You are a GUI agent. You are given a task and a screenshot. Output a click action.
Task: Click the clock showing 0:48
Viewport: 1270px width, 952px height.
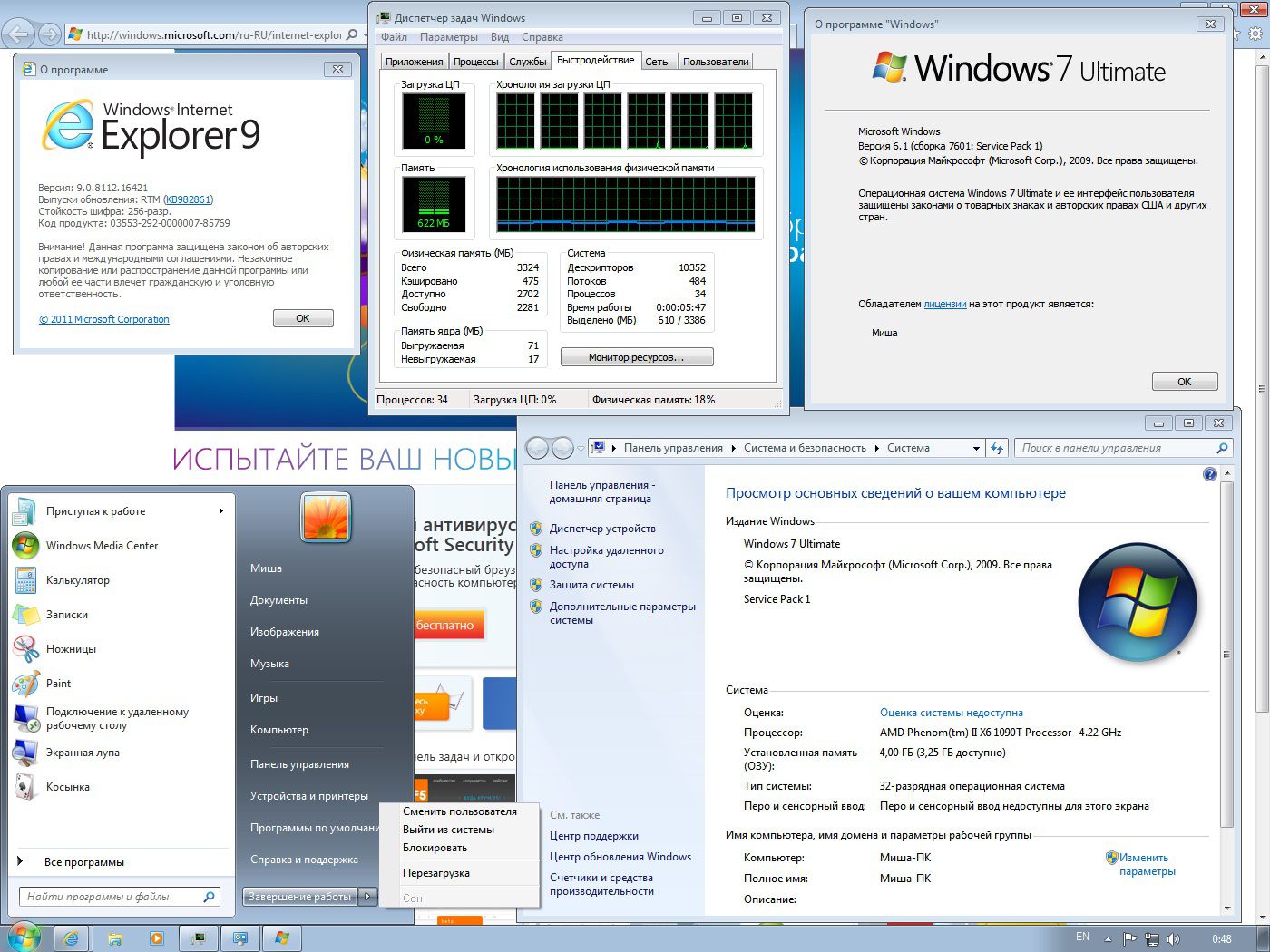(x=1222, y=939)
